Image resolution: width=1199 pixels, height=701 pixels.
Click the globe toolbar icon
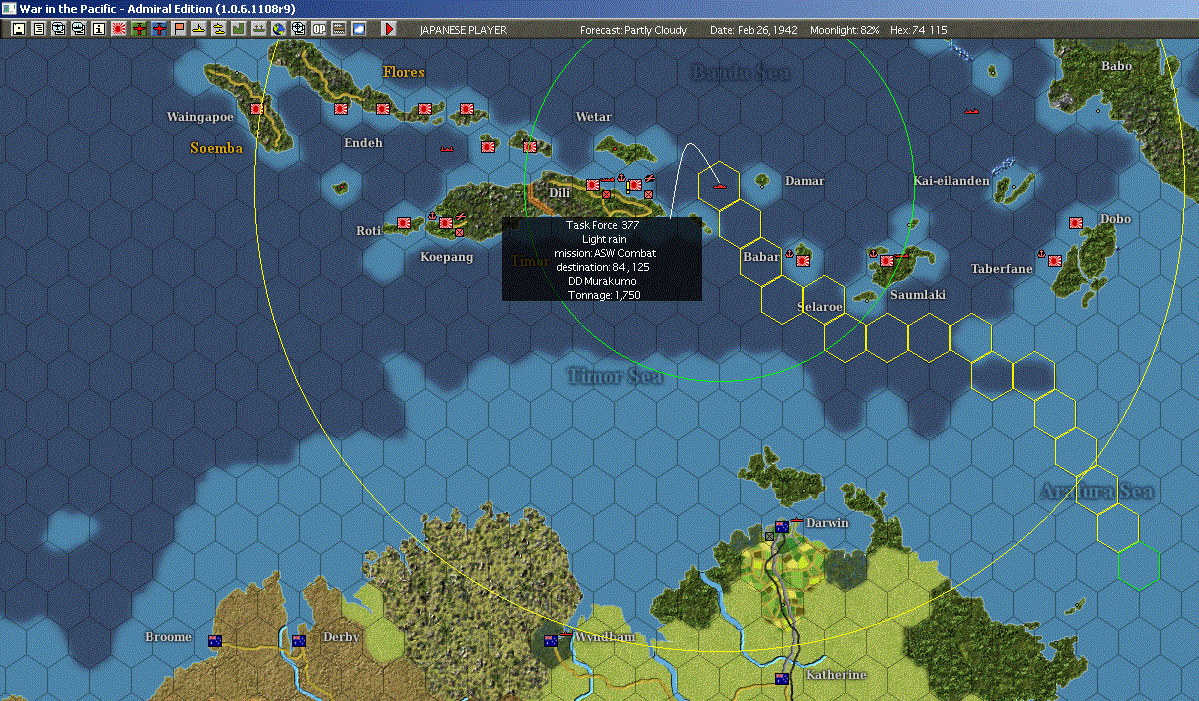(x=278, y=29)
